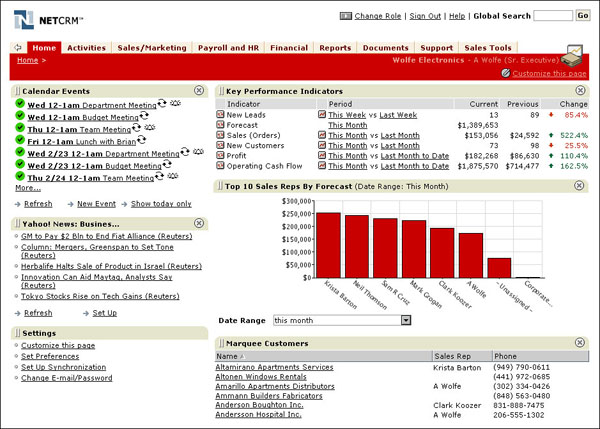The image size is (600, 429).
Task: Open trend graph icon for Sales (Orders) period
Action: [322, 135]
